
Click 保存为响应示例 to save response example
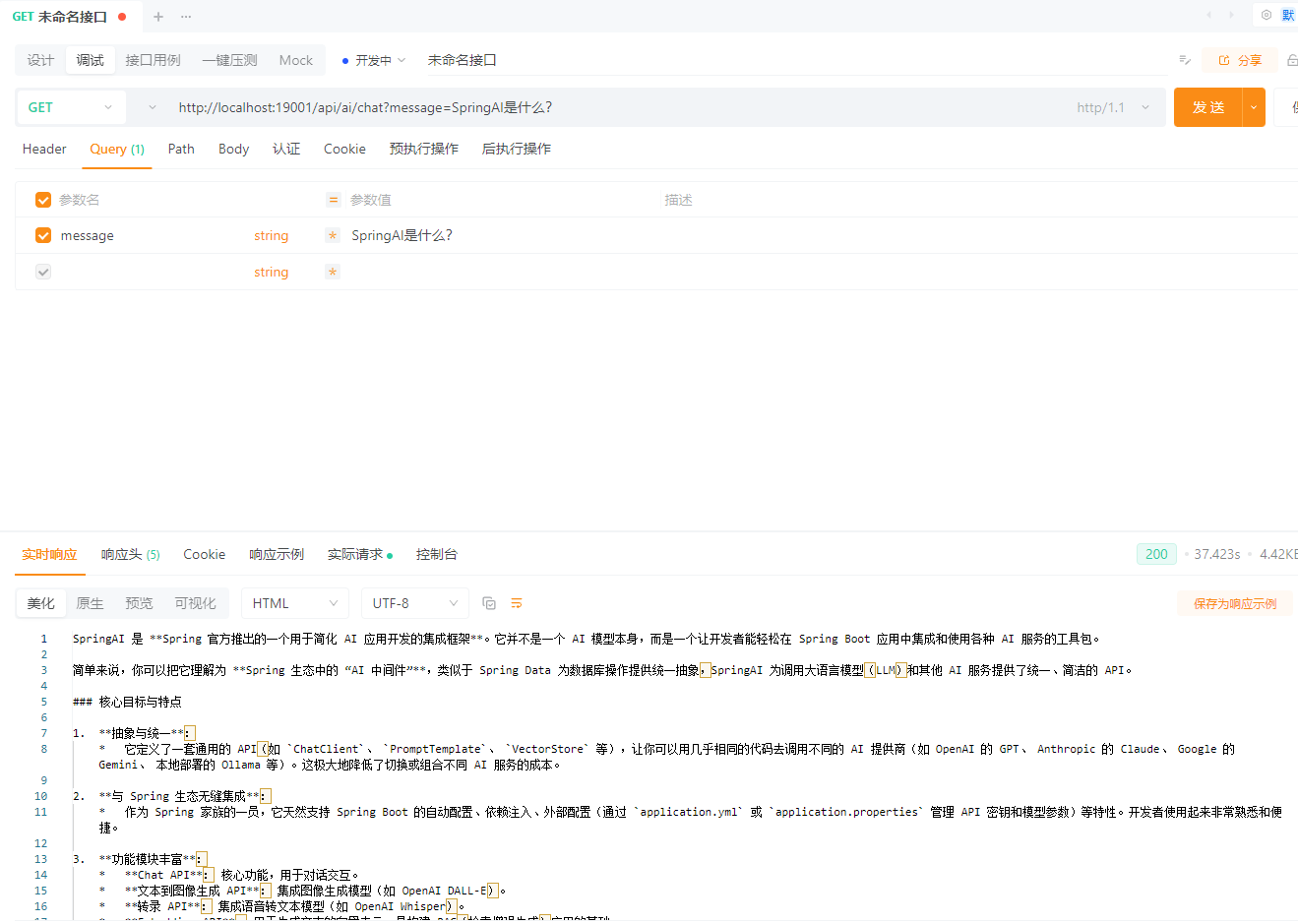coord(1234,602)
